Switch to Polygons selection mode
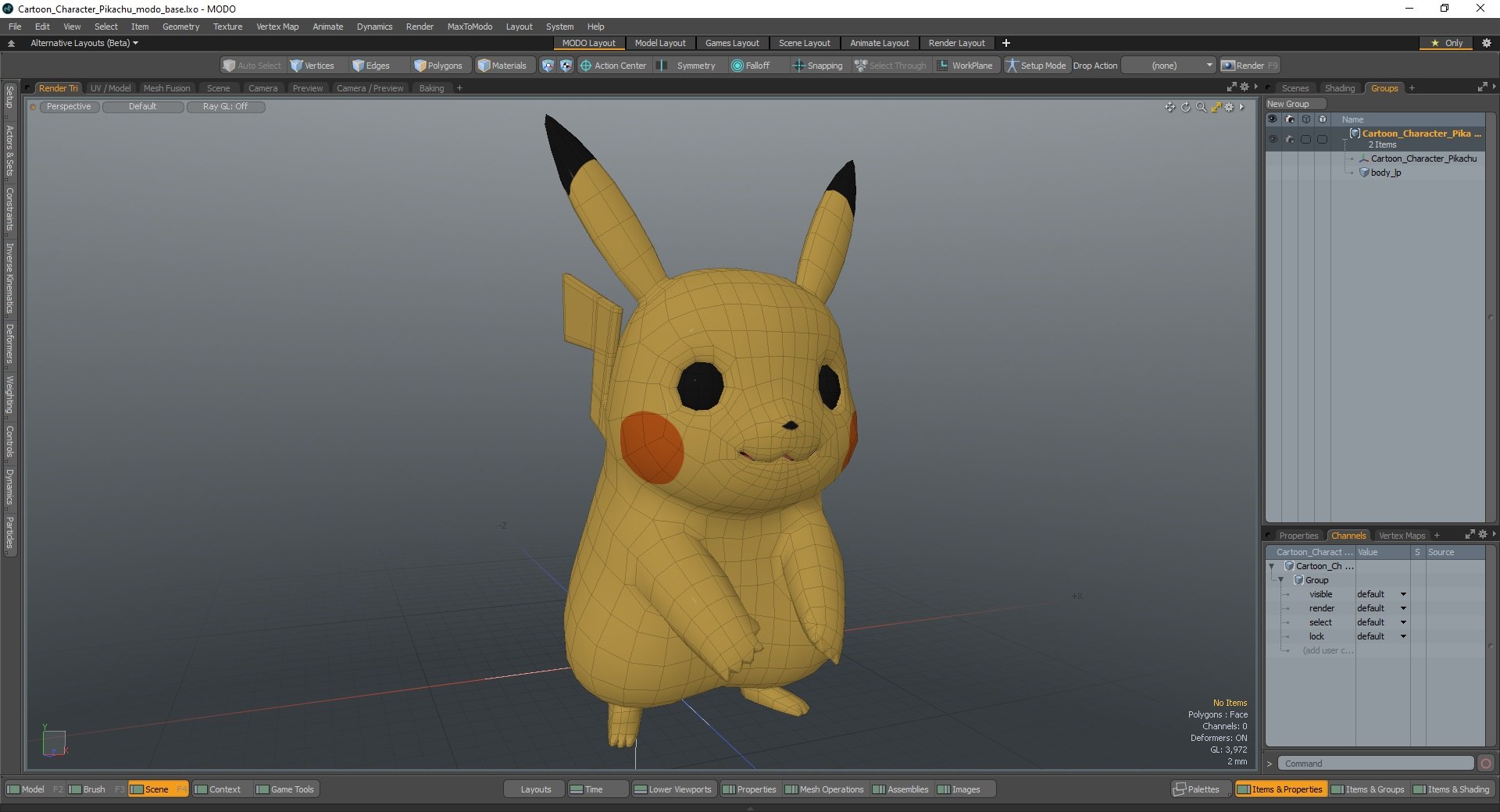The image size is (1500, 812). coord(438,66)
